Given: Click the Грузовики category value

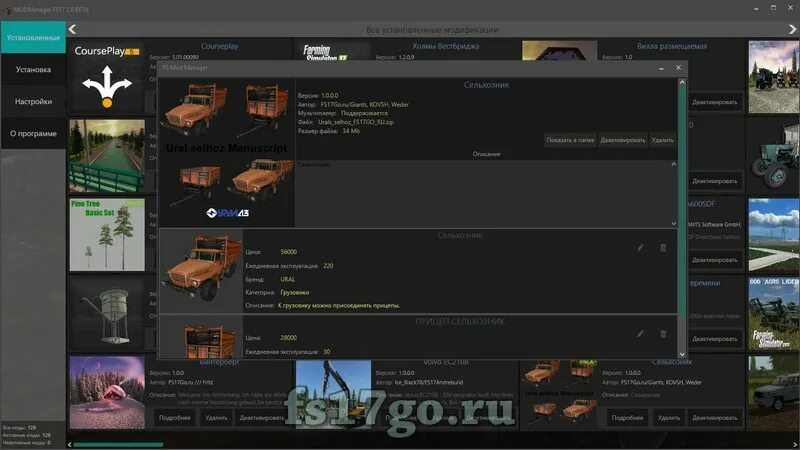Looking at the screenshot, I should tap(295, 292).
